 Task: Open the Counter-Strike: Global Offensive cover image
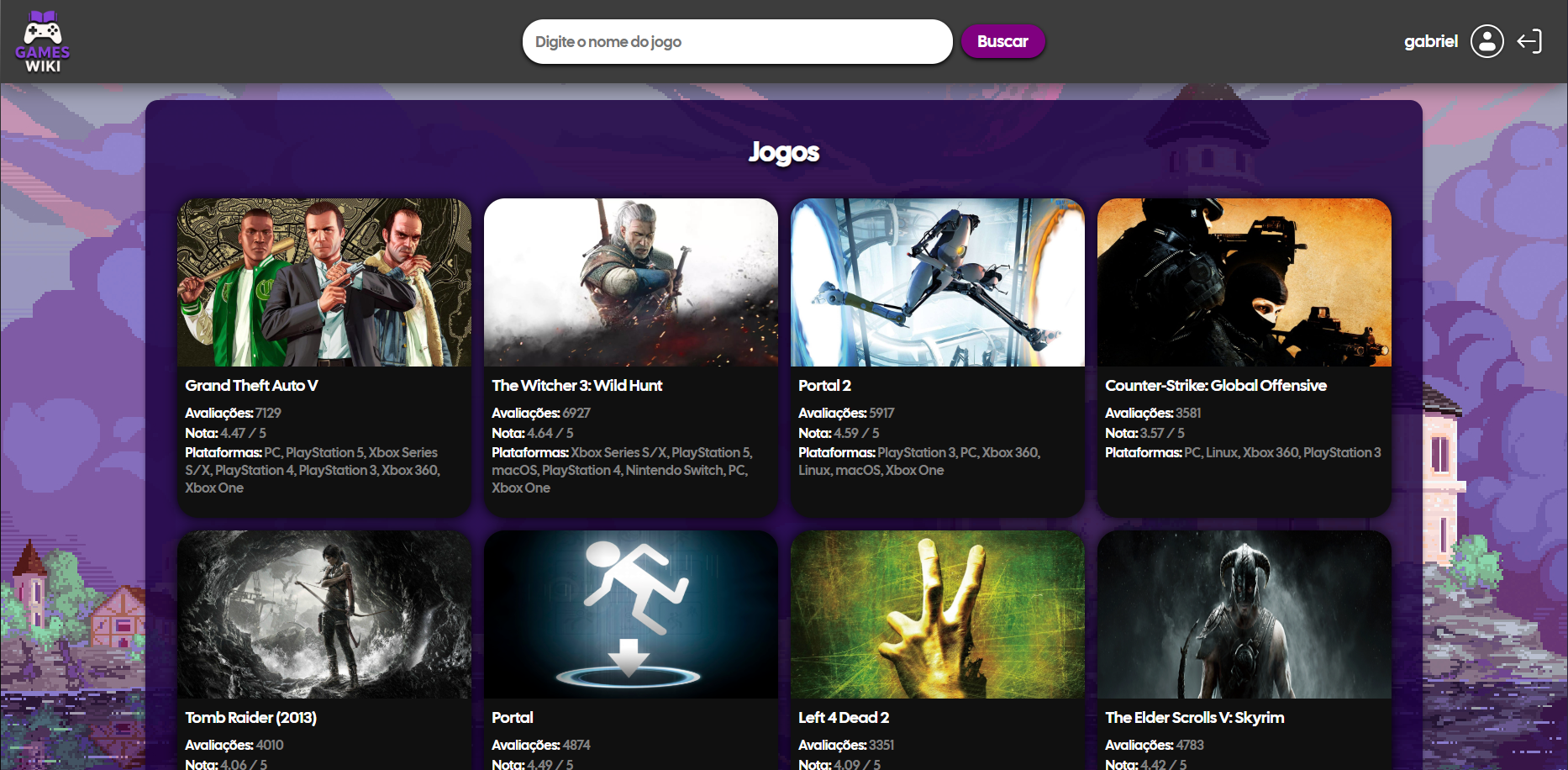1244,282
